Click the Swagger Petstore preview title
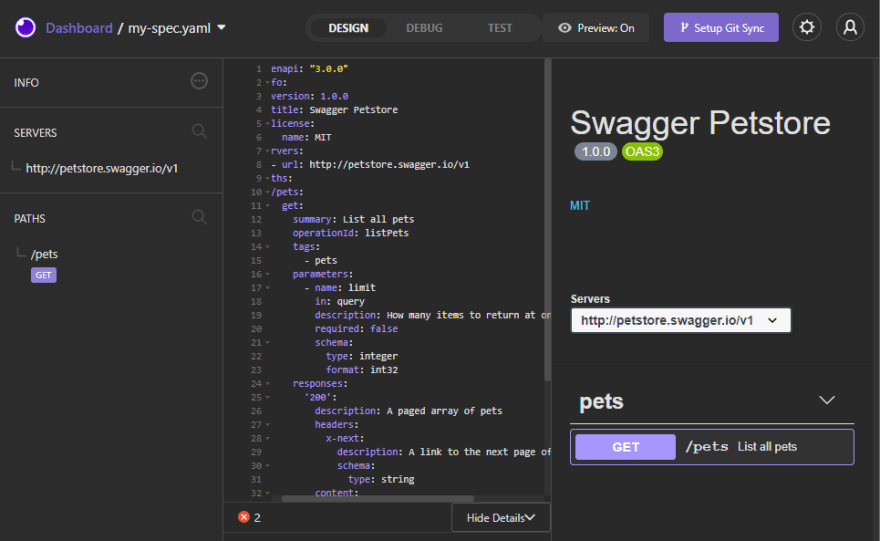Viewport: 880px width, 541px height. click(700, 122)
